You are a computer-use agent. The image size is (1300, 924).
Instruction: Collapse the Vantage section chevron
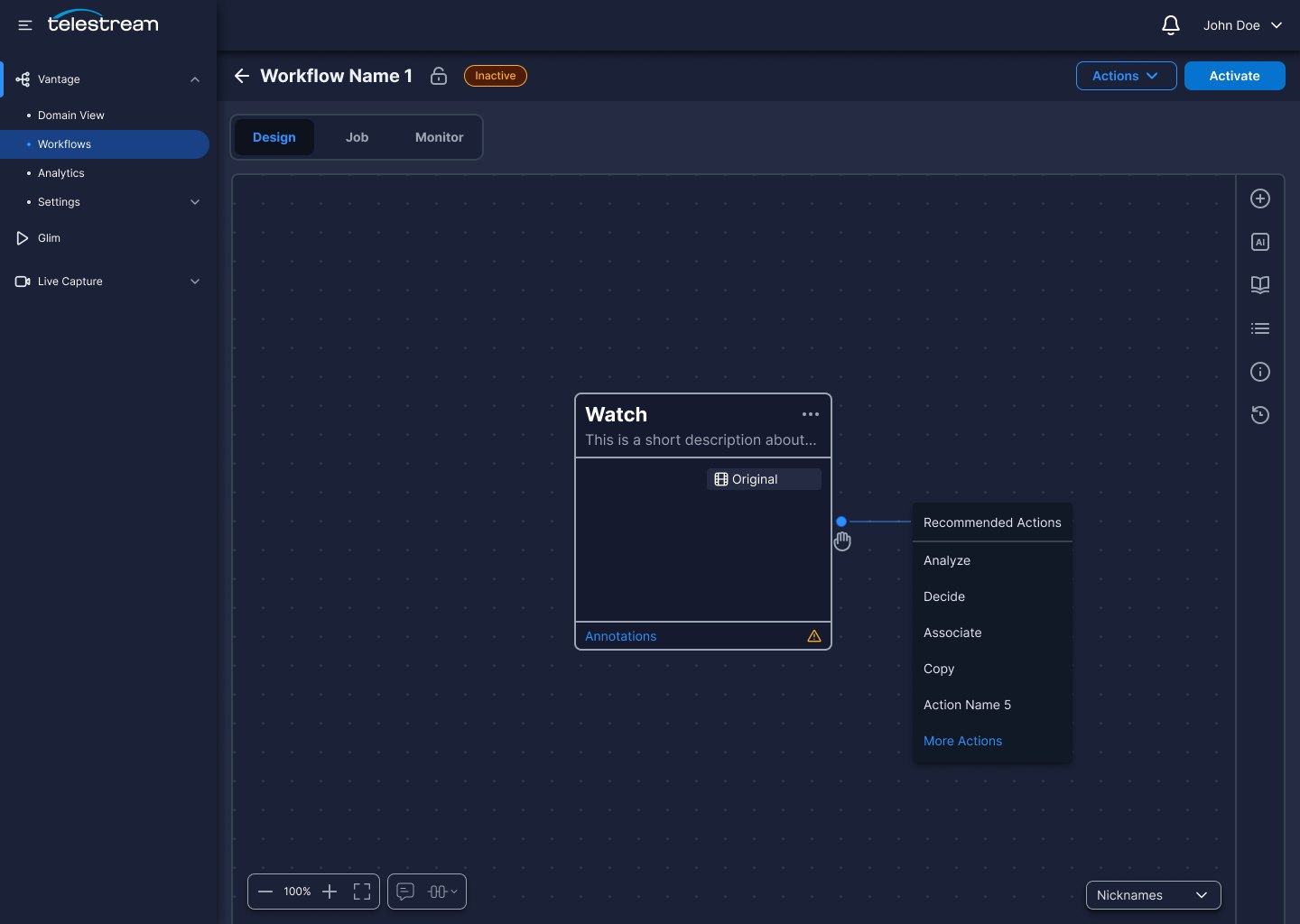(x=195, y=79)
